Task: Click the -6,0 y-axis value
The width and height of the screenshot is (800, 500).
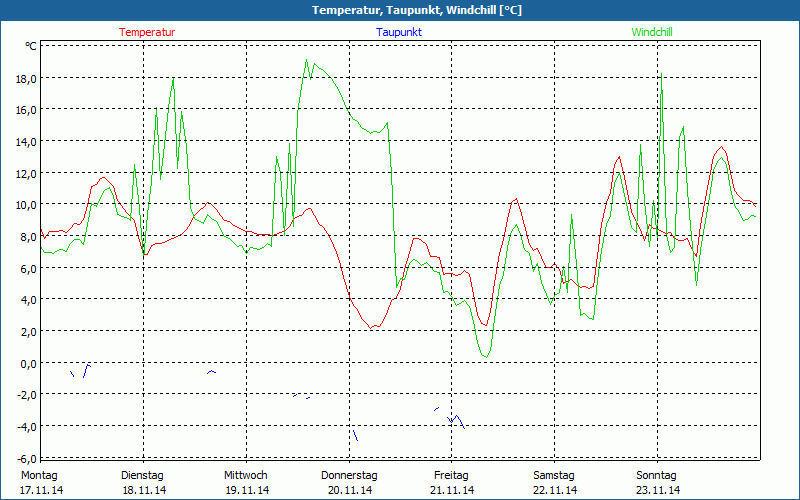Action: pyautogui.click(x=25, y=458)
